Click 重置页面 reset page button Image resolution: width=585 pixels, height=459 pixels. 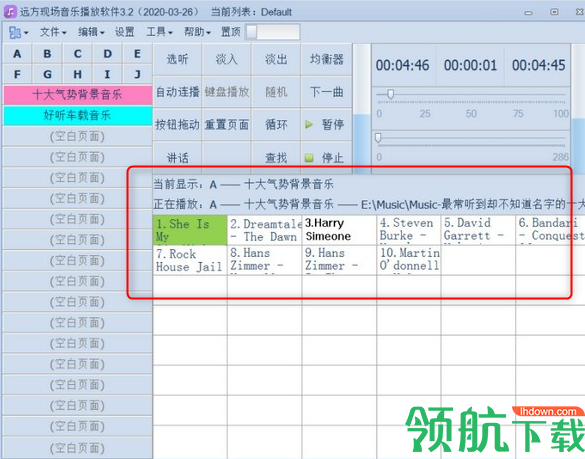[x=226, y=124]
